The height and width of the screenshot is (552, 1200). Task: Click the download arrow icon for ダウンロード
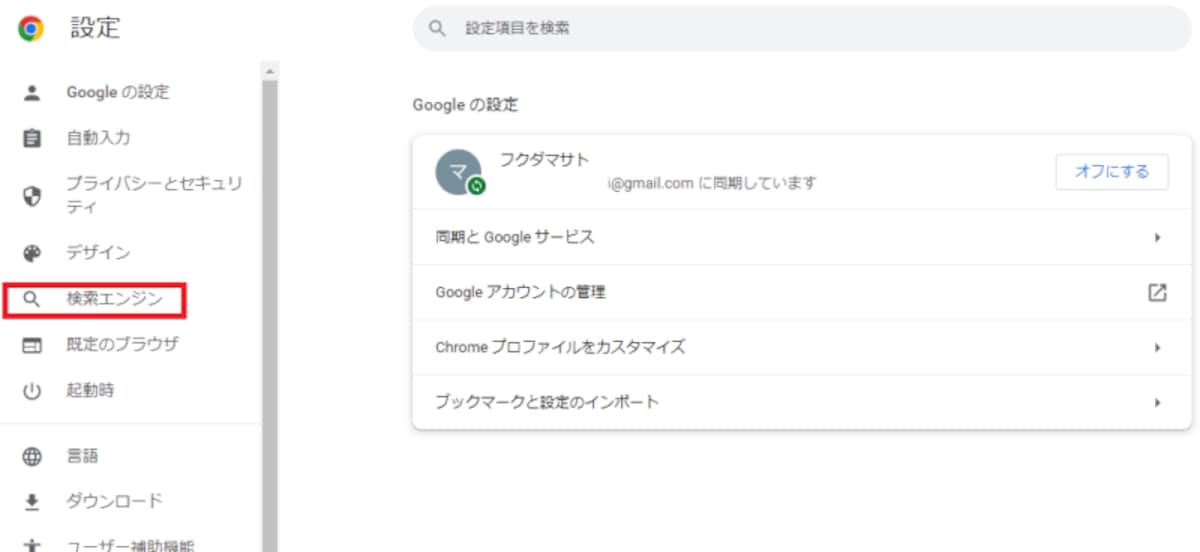click(32, 501)
